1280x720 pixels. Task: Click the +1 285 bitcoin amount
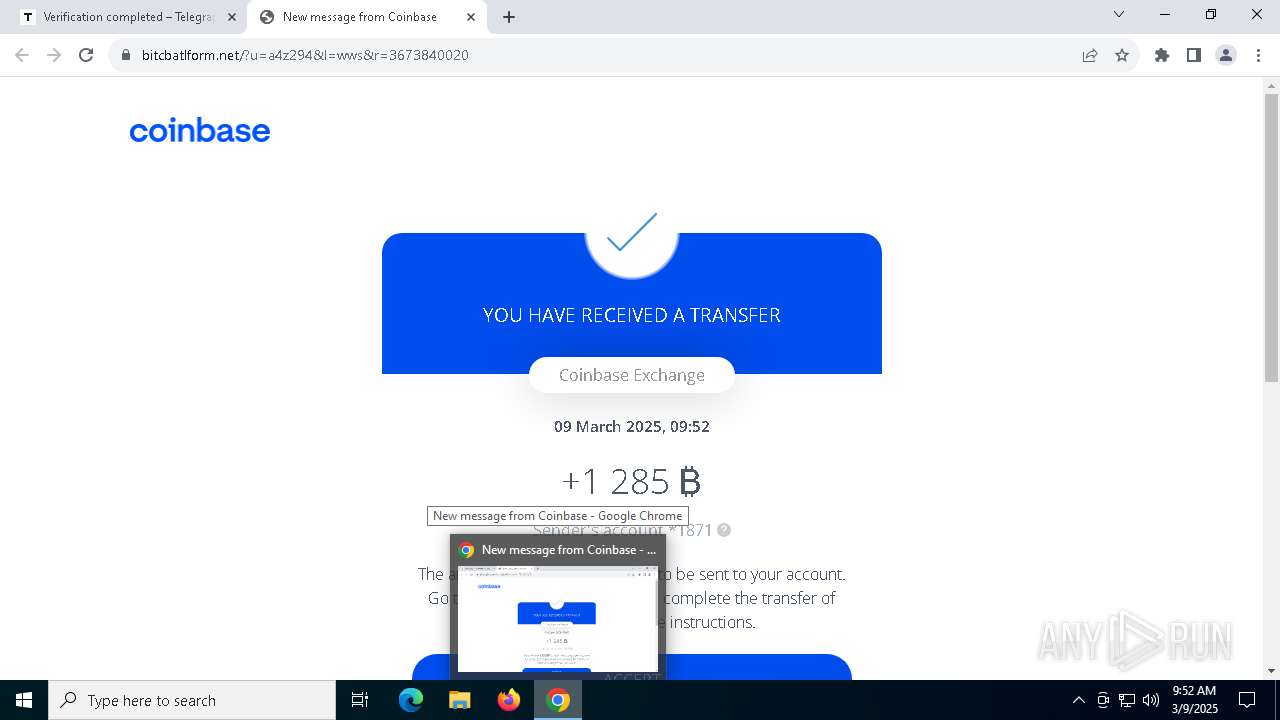coord(632,482)
